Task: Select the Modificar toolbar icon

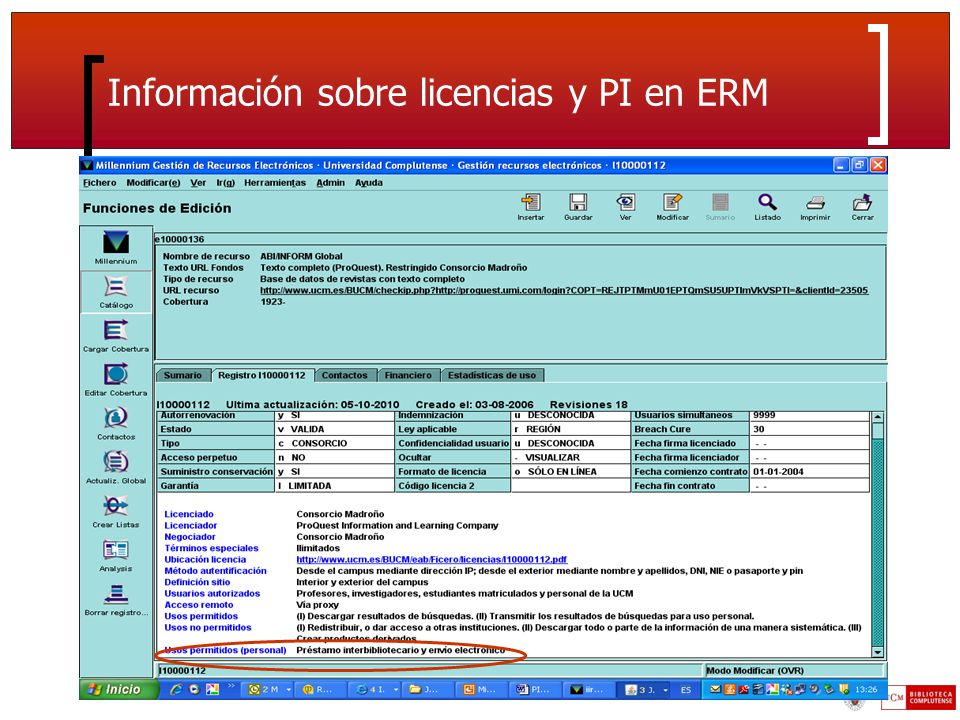Action: coord(672,207)
